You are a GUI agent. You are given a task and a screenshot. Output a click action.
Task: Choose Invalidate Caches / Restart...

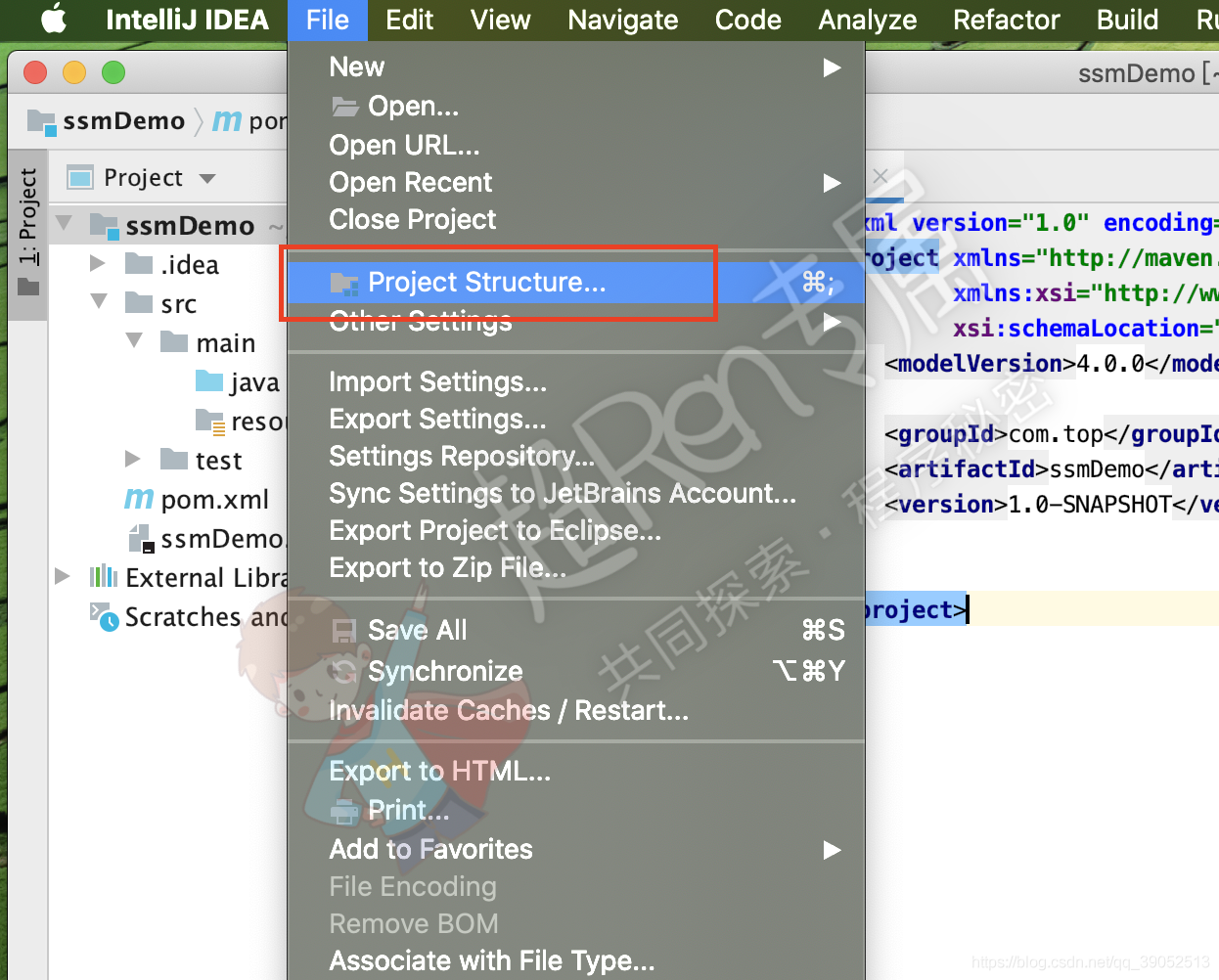pos(576,710)
